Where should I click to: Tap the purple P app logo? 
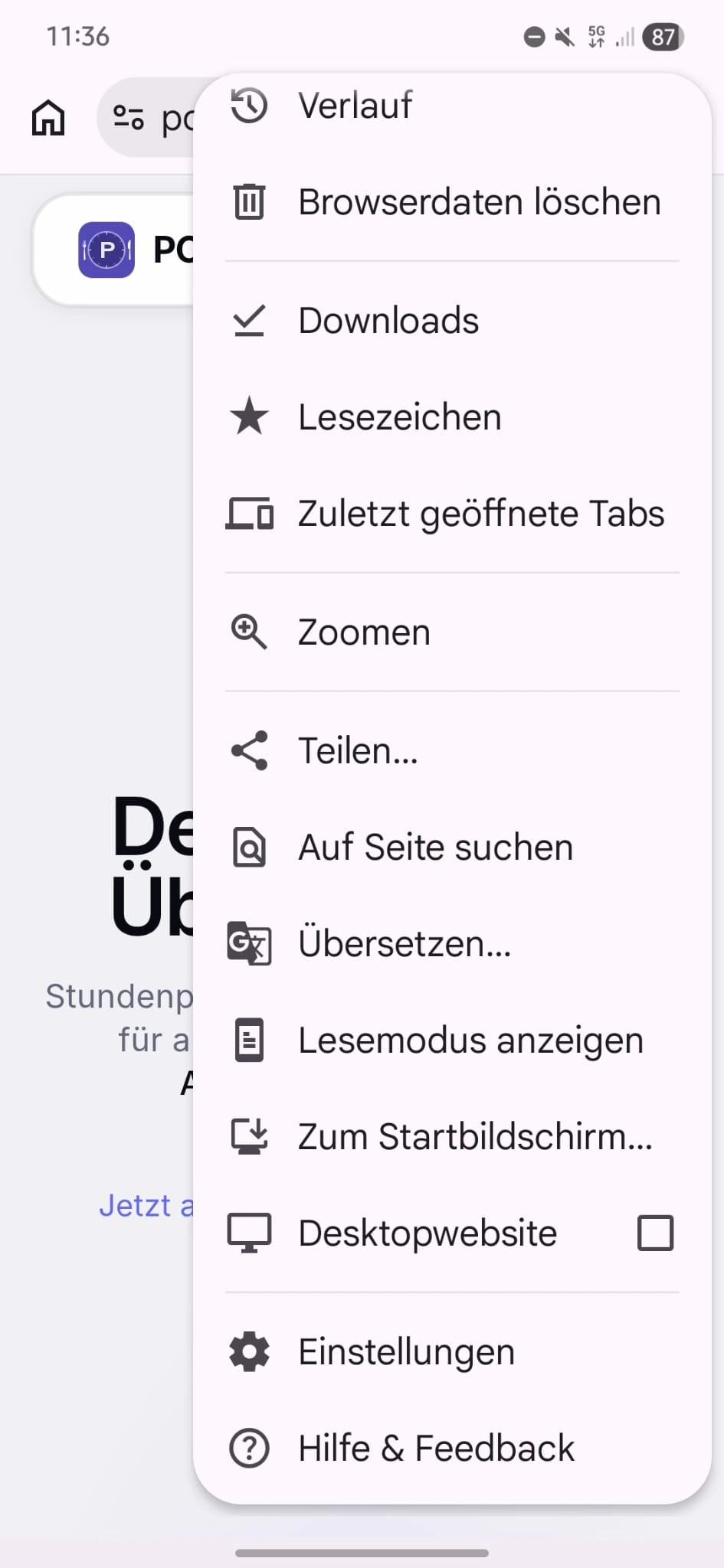pos(106,250)
